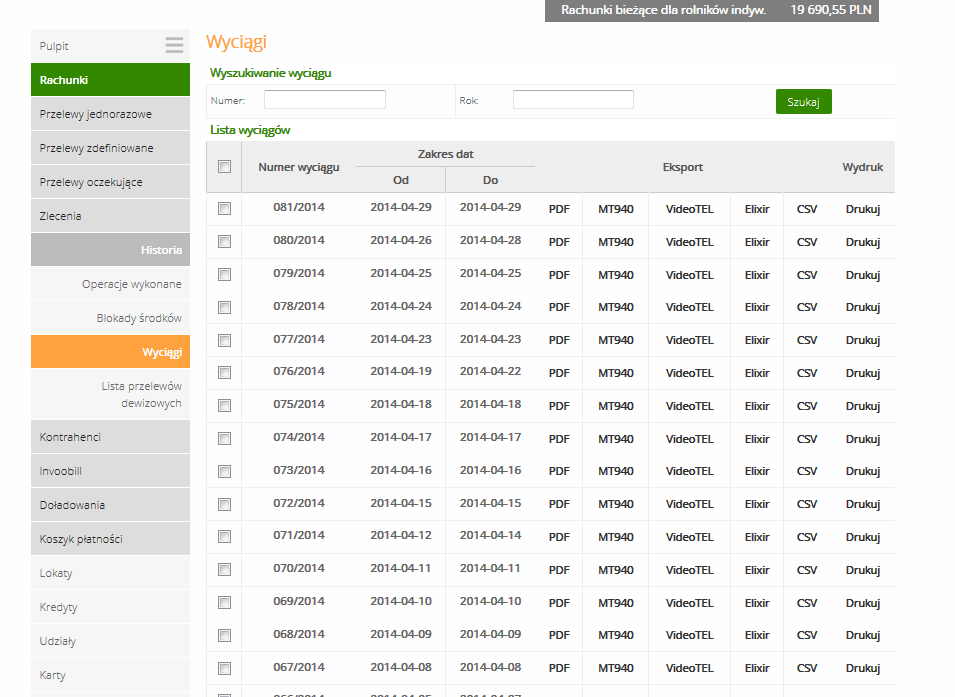Export statement 079/2014 as CSV
This screenshot has height=697, width=955.
(x=807, y=275)
